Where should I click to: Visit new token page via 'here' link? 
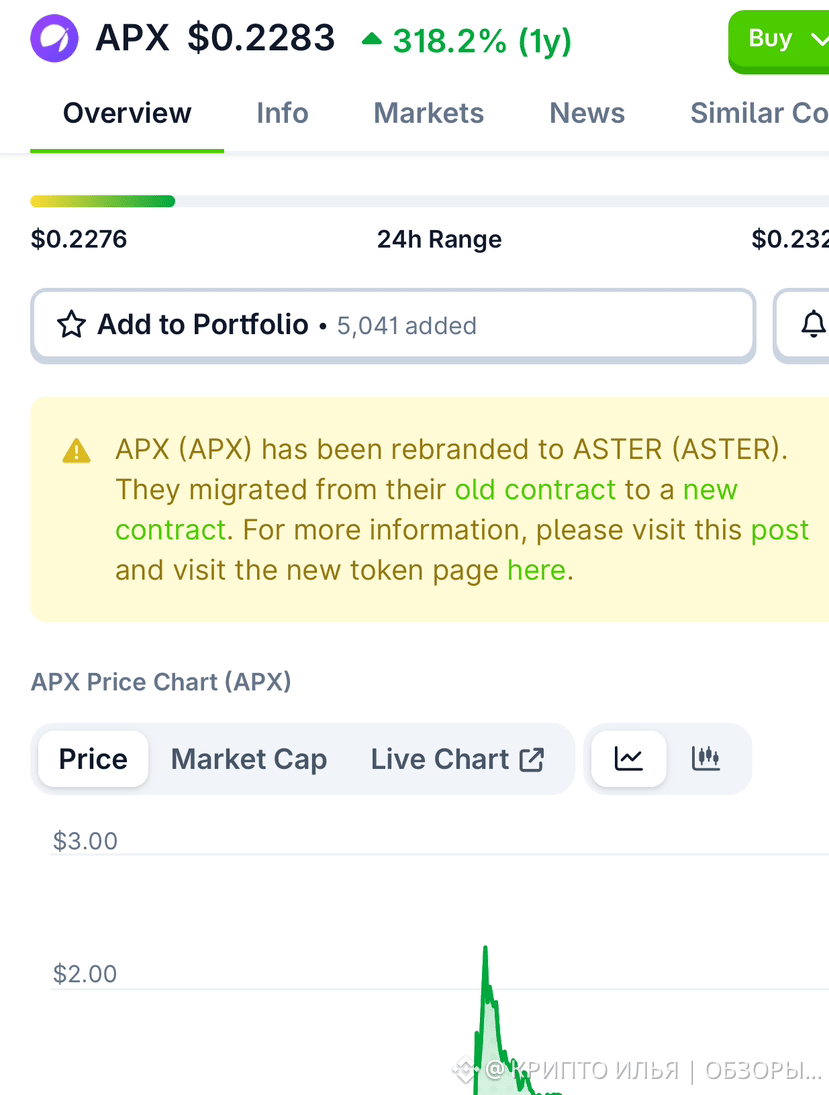536,571
